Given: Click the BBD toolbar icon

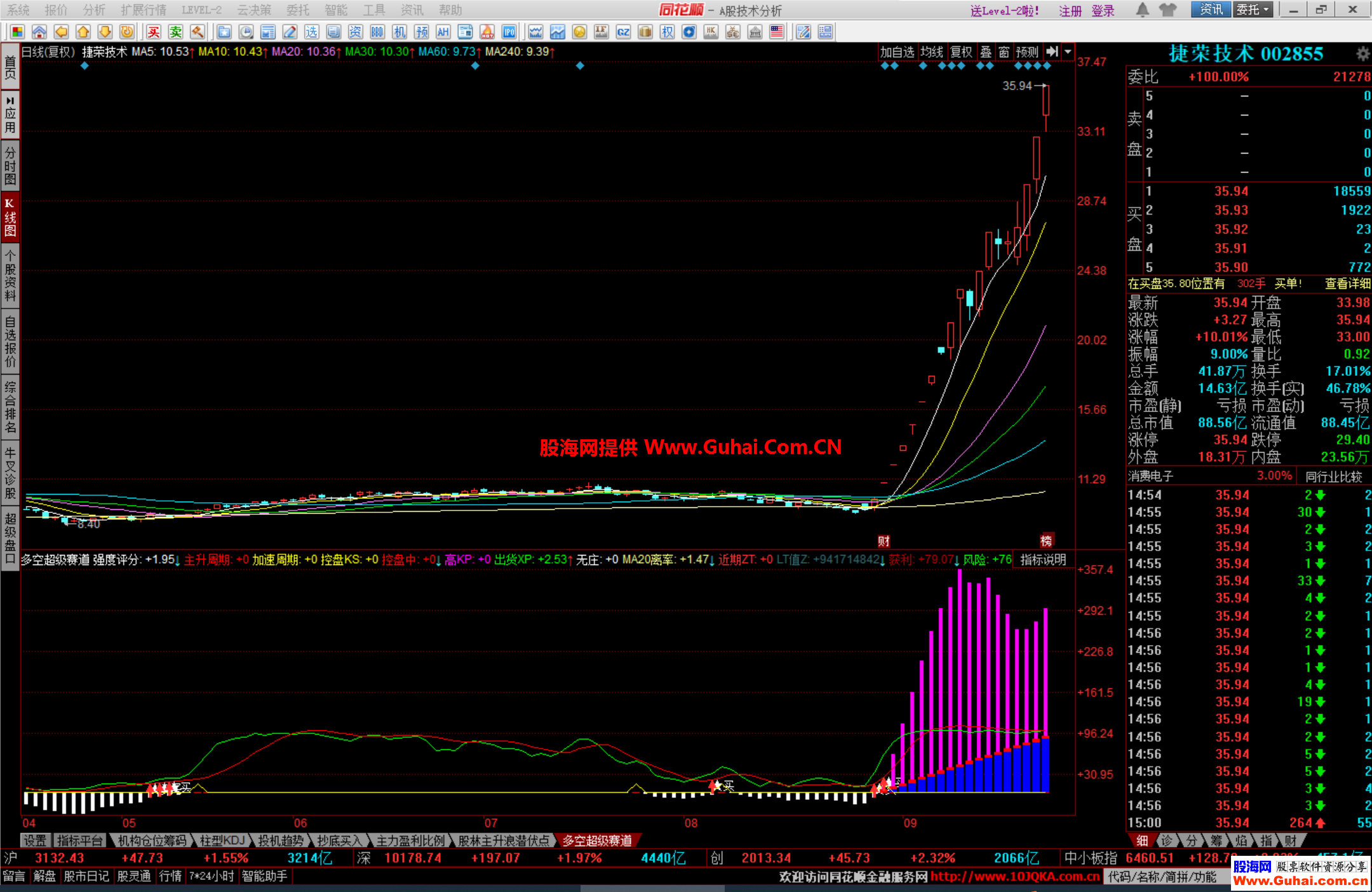Looking at the screenshot, I should click(x=377, y=32).
